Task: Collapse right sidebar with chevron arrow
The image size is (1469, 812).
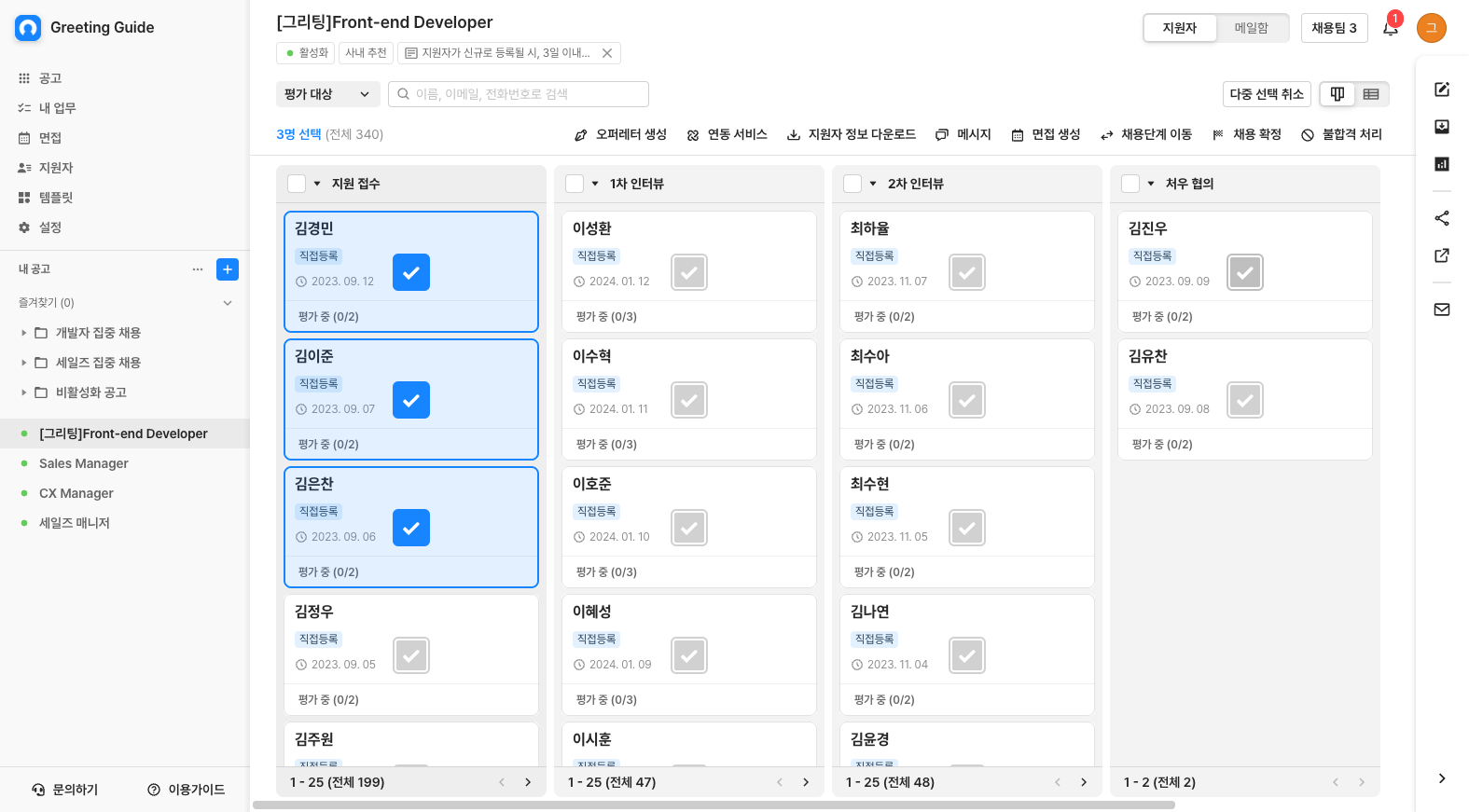Action: point(1442,778)
